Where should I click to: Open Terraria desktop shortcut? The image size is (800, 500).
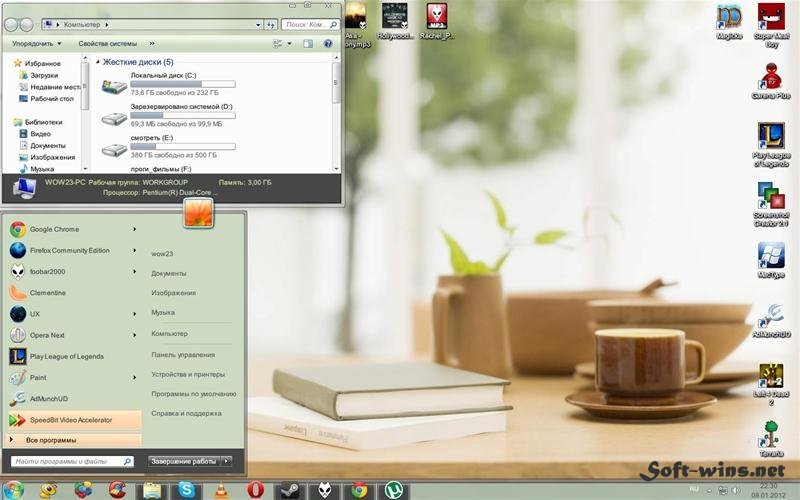point(771,438)
